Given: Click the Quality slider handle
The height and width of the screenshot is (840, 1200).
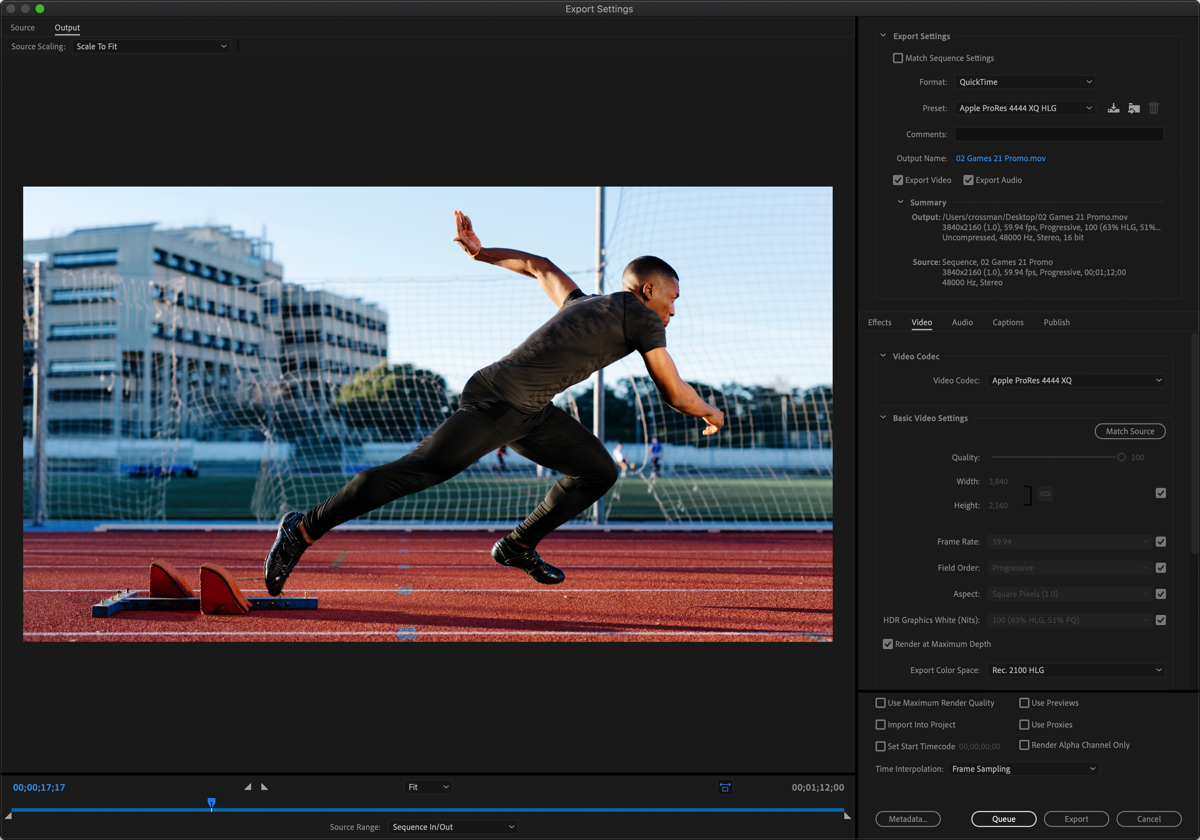Looking at the screenshot, I should (1121, 457).
